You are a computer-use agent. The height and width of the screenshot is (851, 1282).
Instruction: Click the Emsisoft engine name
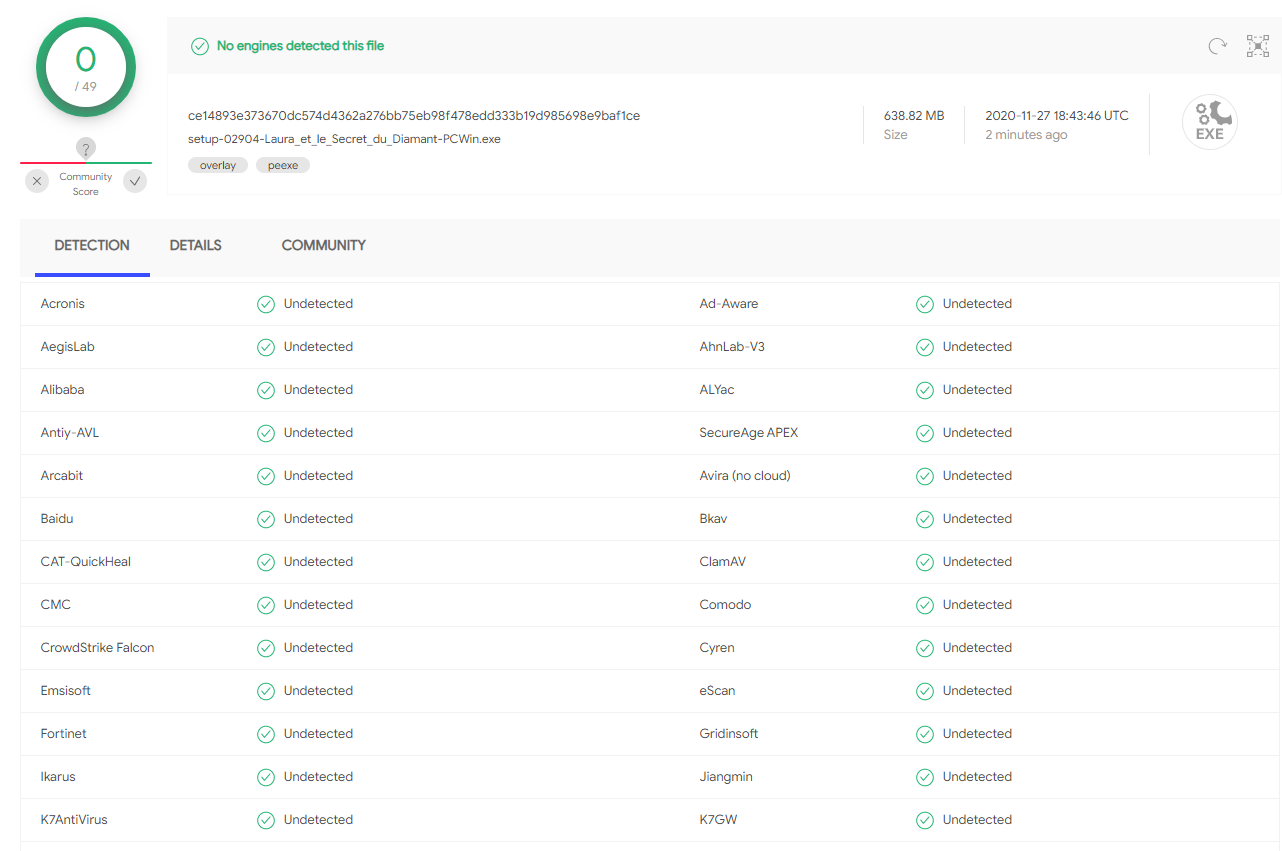(x=66, y=691)
